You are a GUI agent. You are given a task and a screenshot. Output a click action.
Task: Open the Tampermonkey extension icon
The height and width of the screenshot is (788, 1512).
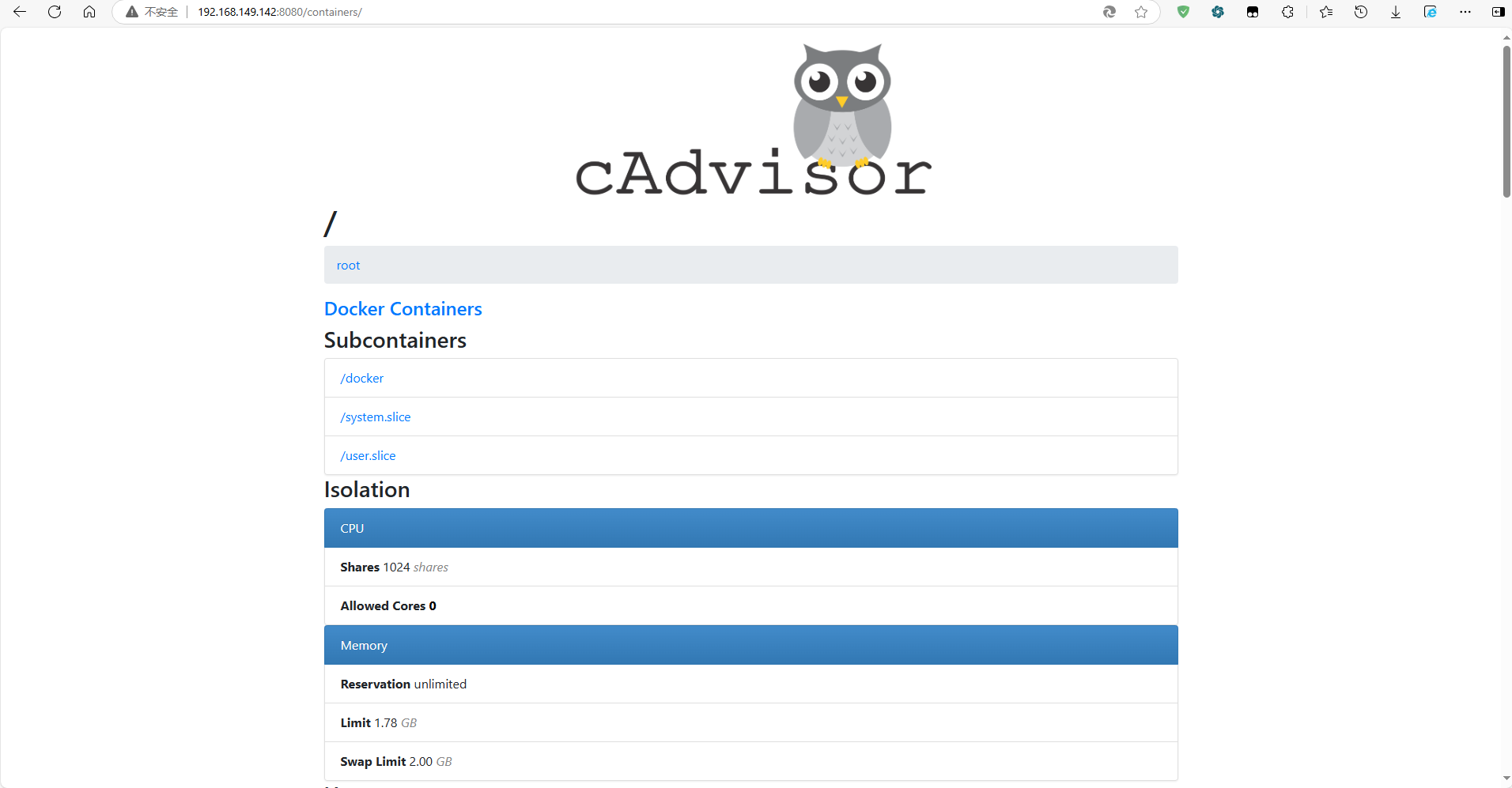pos(1253,12)
